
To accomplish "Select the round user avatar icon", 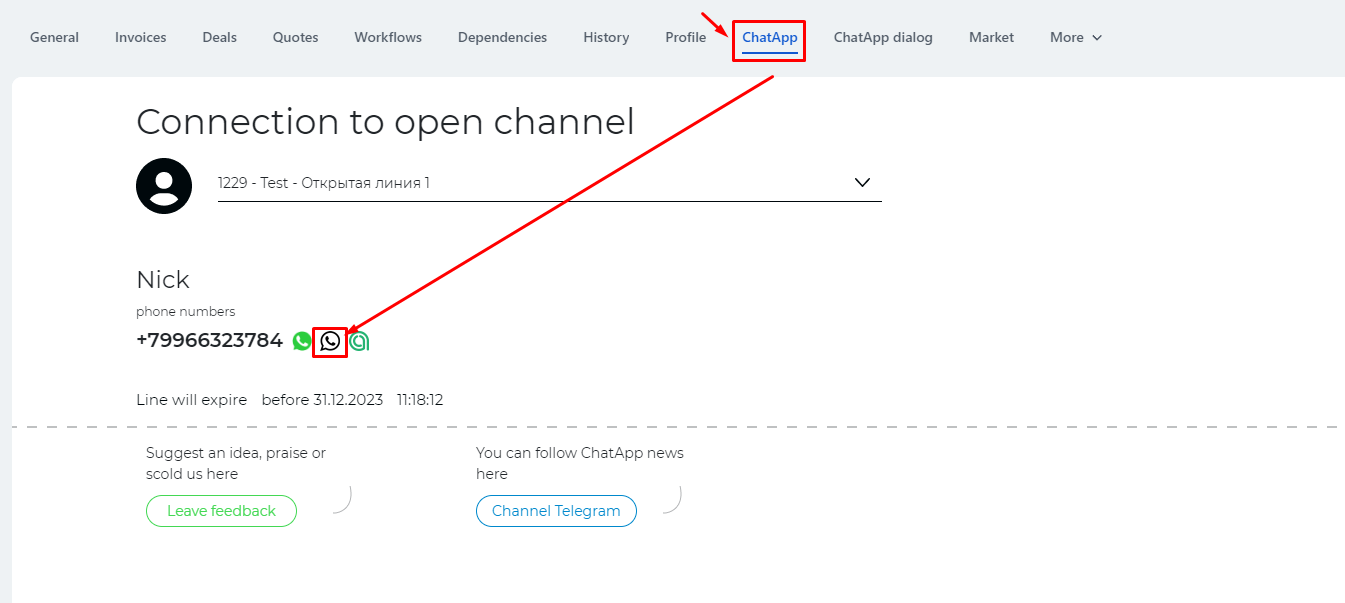I will tap(164, 186).
